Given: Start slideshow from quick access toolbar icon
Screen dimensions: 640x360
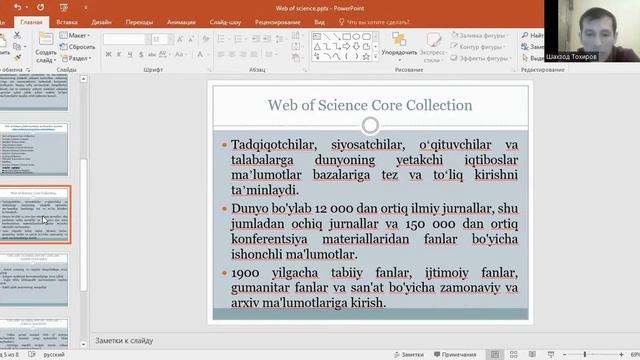Looking at the screenshot, I should 63,7.
